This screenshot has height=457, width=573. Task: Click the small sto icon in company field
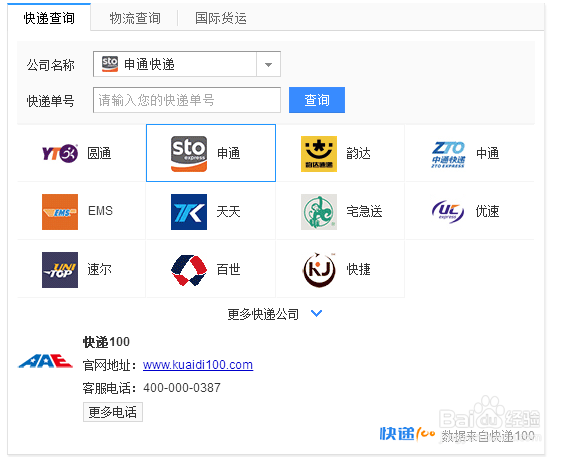point(110,64)
